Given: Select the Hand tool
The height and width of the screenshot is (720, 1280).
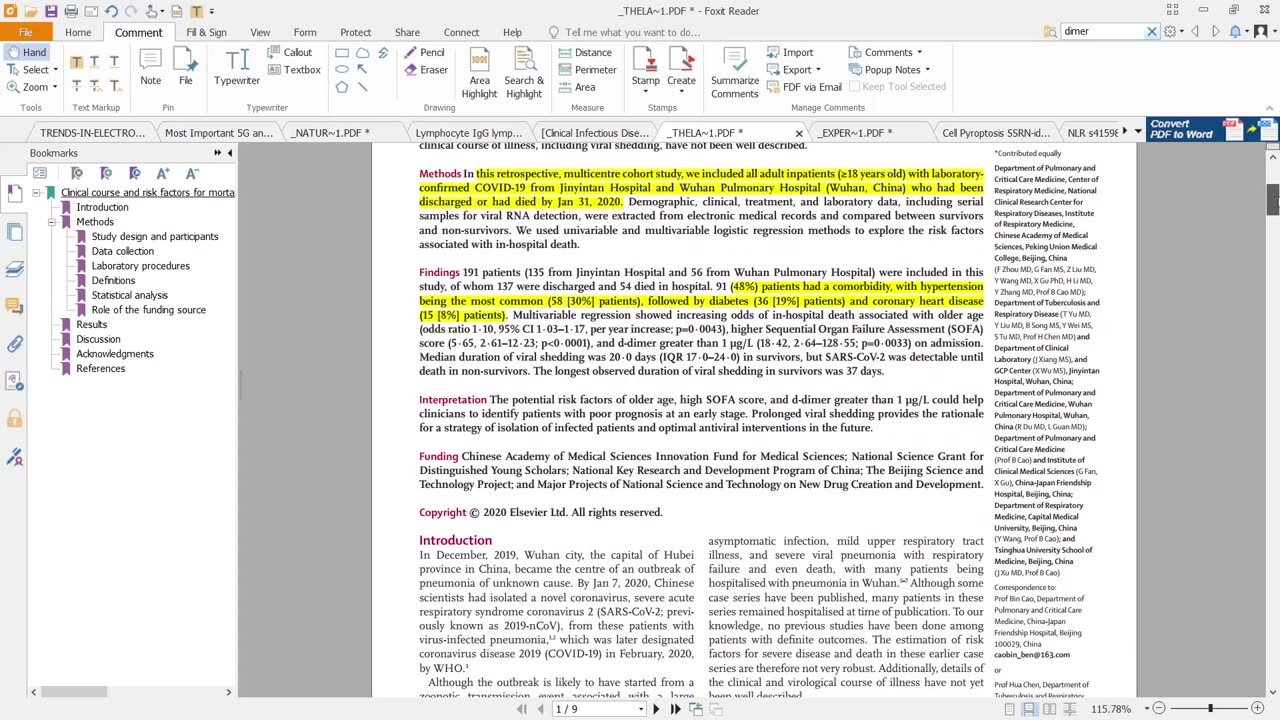Looking at the screenshot, I should [25, 52].
